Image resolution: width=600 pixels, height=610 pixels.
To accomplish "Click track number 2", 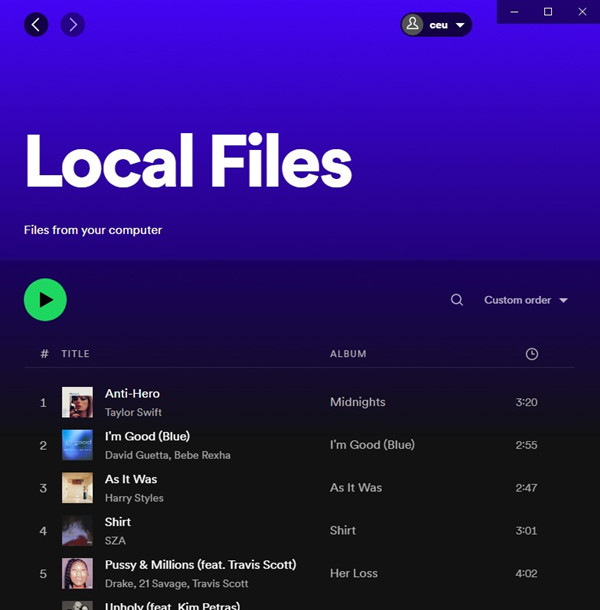I will click(43, 445).
